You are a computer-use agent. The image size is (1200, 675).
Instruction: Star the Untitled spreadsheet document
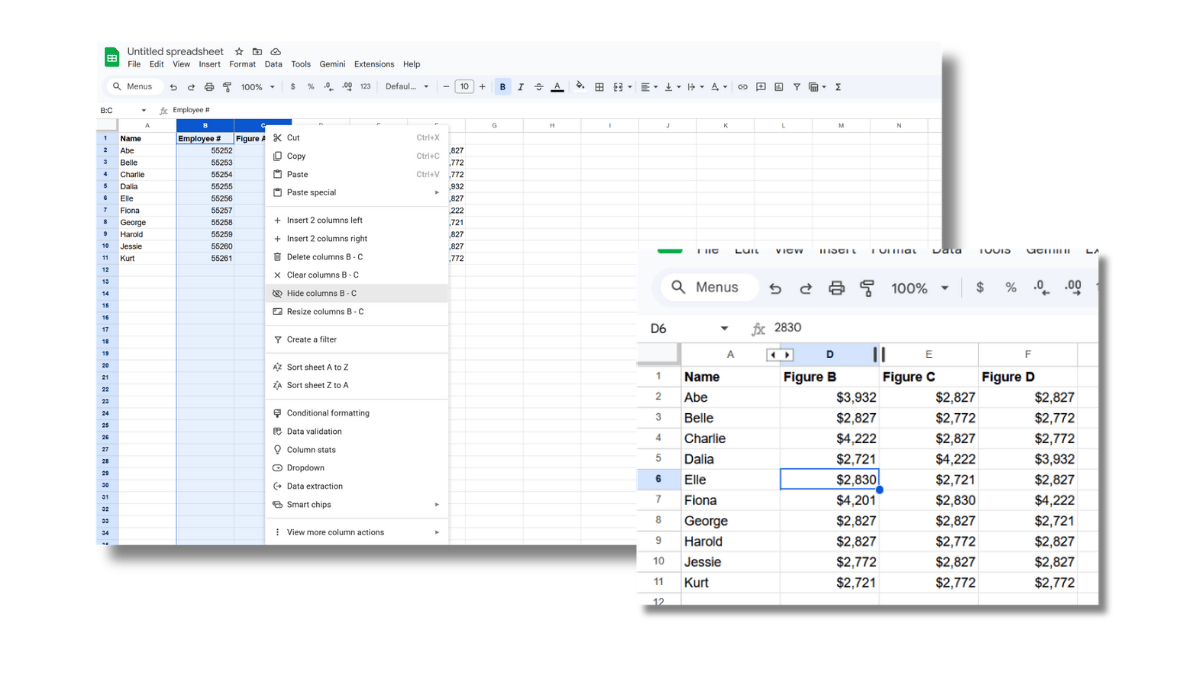239,51
